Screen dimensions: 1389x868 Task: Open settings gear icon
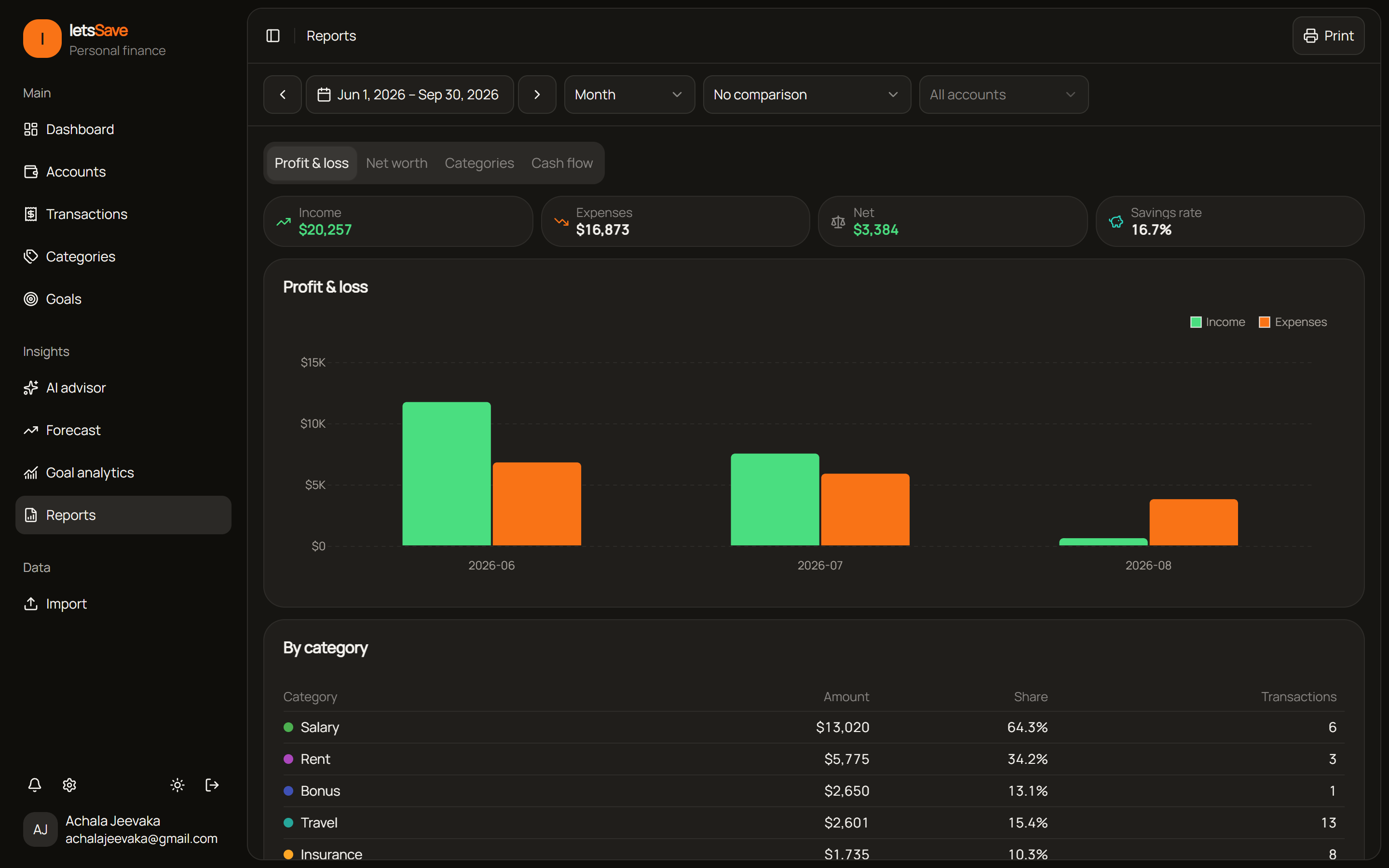pyautogui.click(x=69, y=785)
